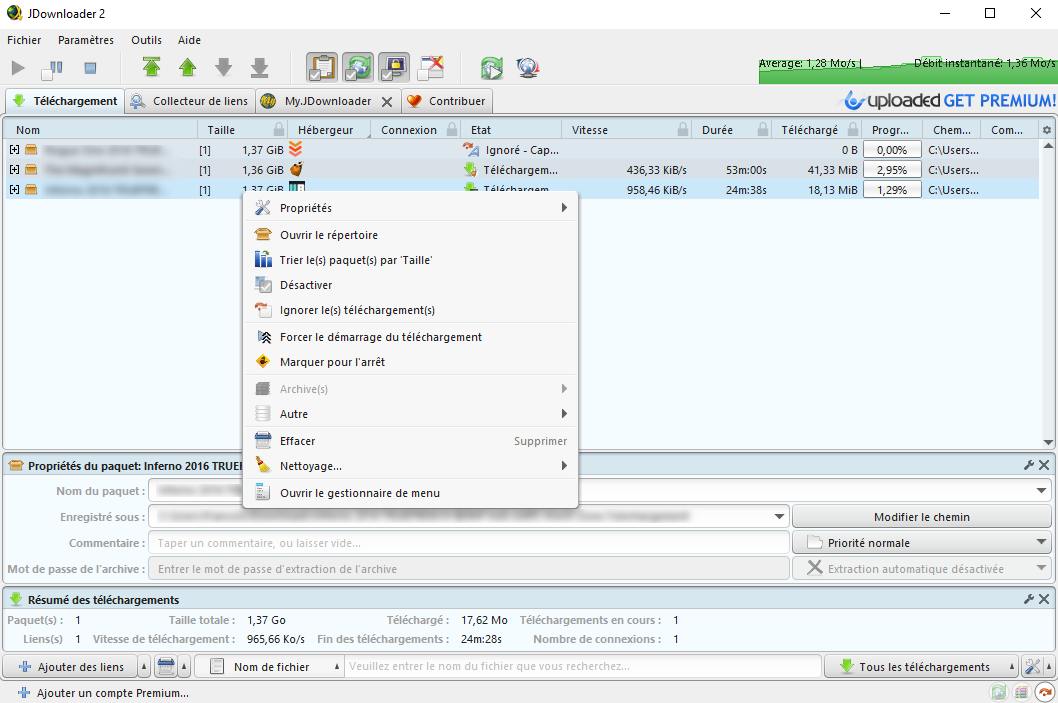Open Propriétés du paquet panel settings wrench
1058x703 pixels.
[x=1029, y=465]
